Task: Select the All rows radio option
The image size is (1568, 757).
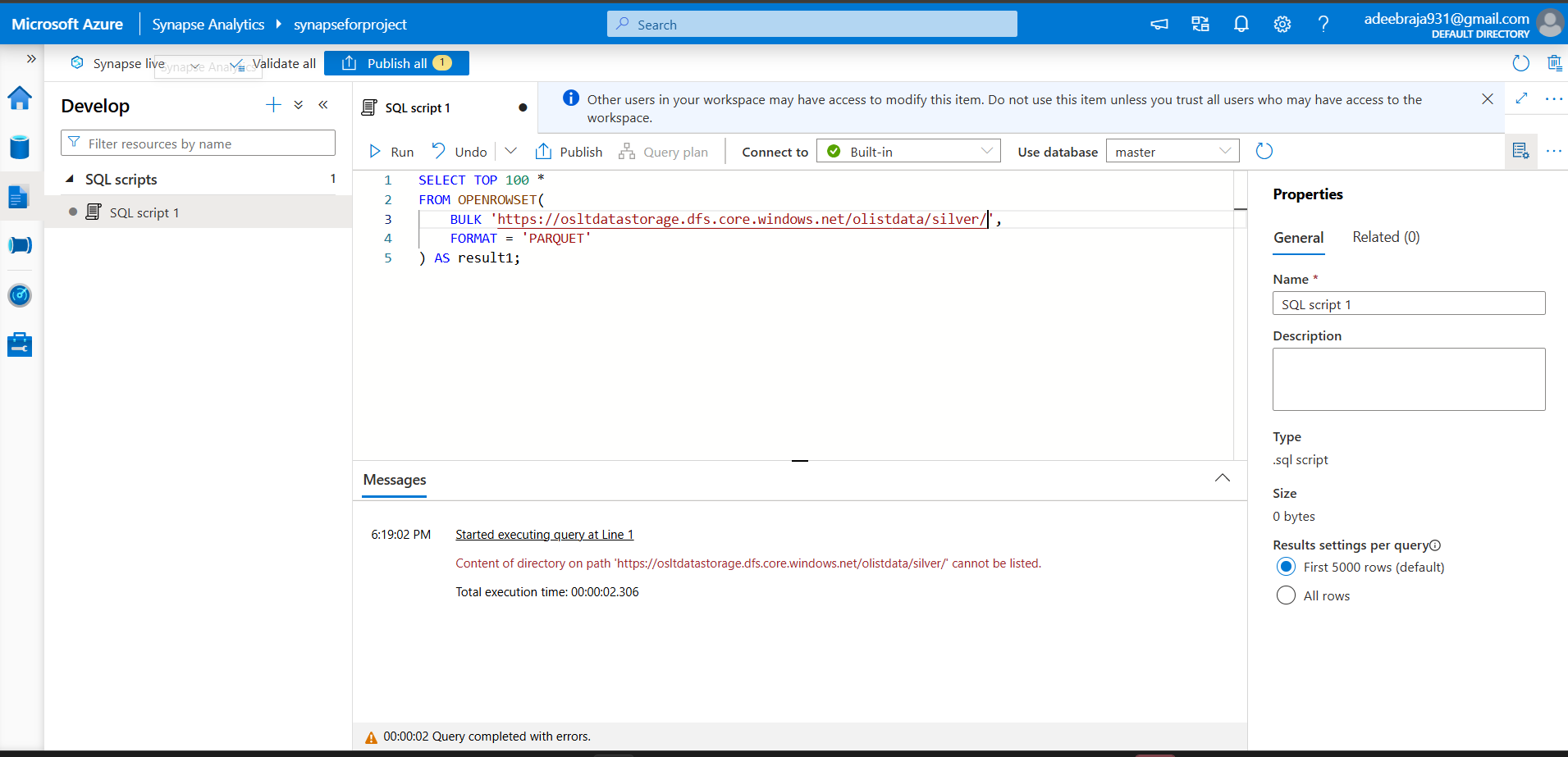Action: point(1286,595)
